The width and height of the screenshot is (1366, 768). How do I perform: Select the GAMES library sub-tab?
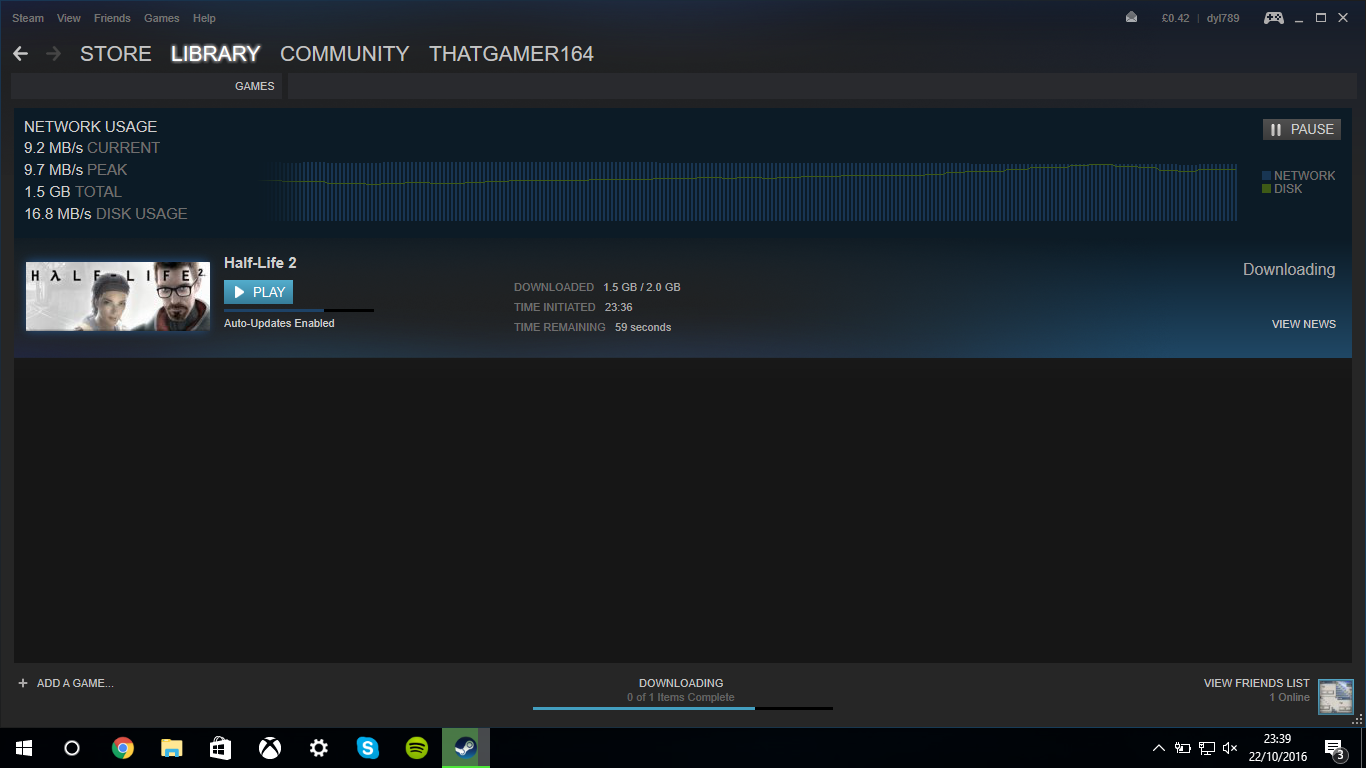255,86
